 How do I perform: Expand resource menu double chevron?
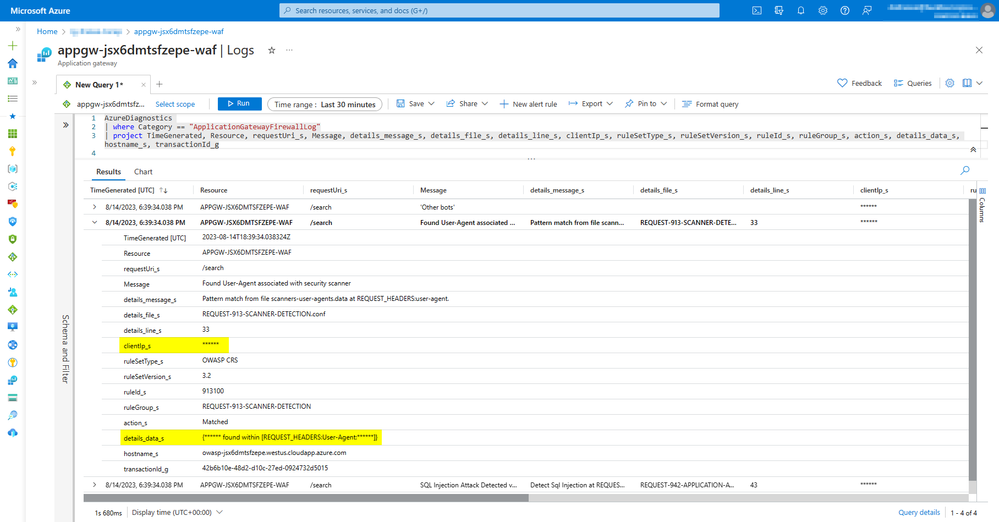coord(34,83)
